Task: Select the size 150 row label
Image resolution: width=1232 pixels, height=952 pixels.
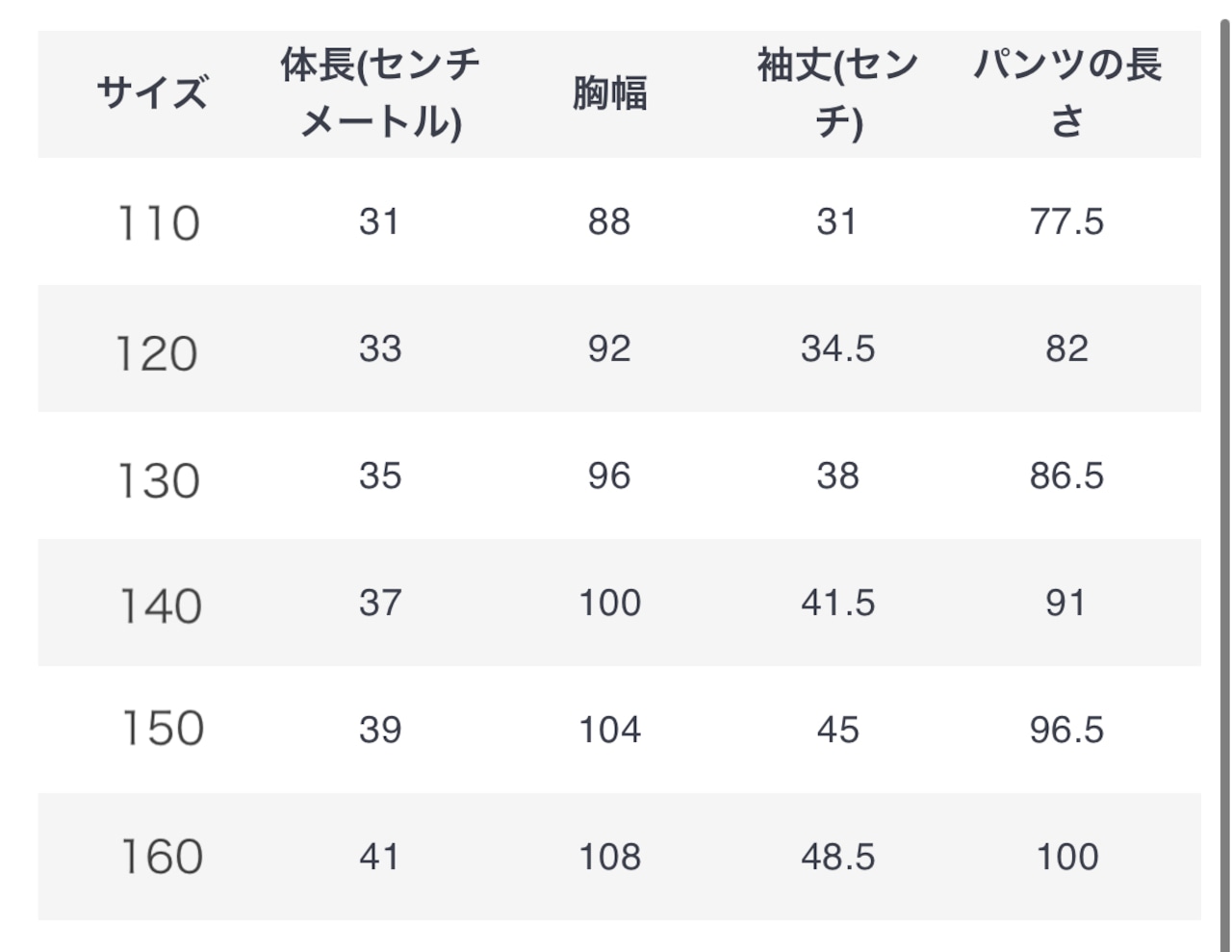Action: [163, 728]
